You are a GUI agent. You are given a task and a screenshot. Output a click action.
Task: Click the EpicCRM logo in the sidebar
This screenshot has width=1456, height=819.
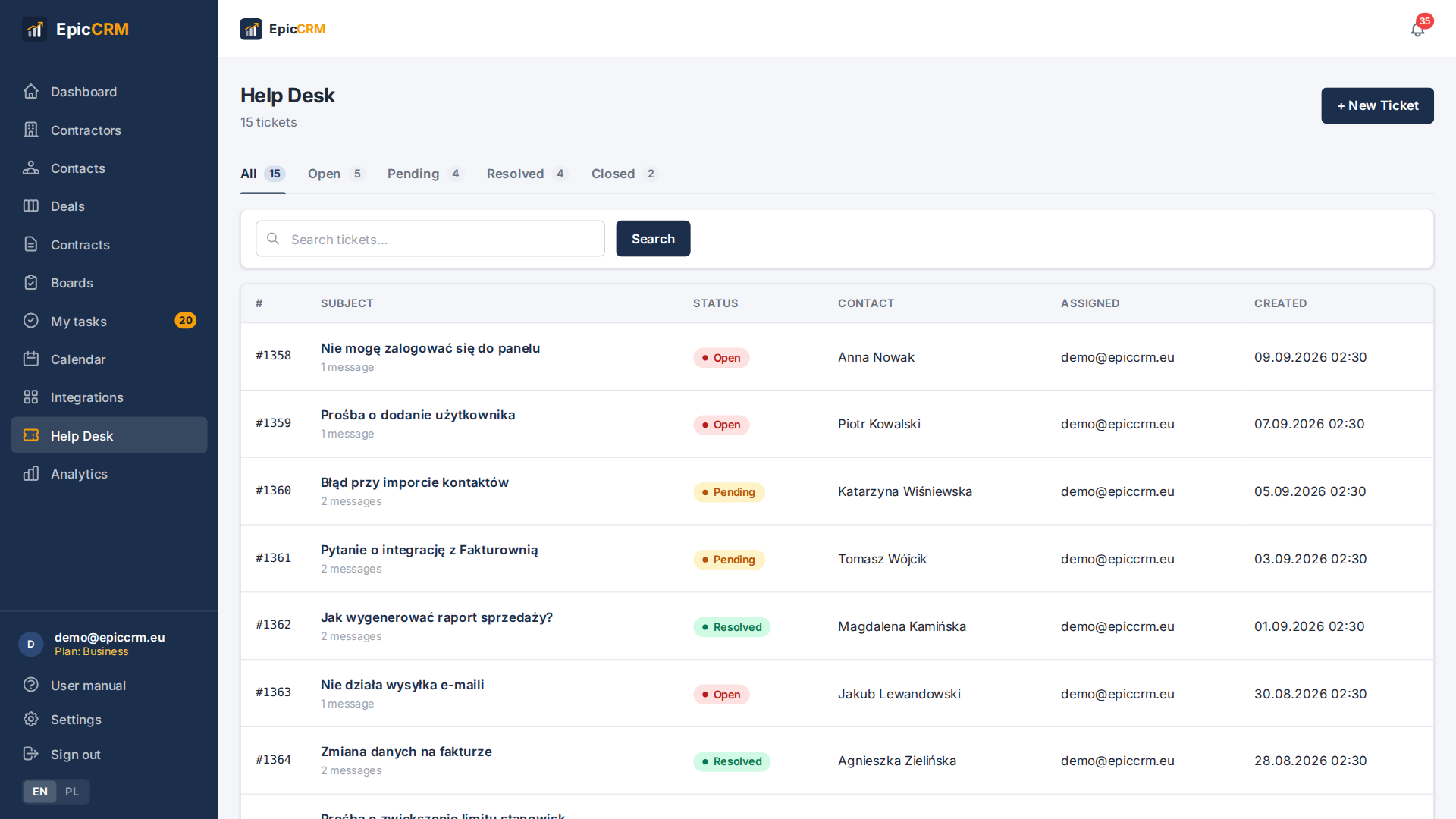click(76, 29)
